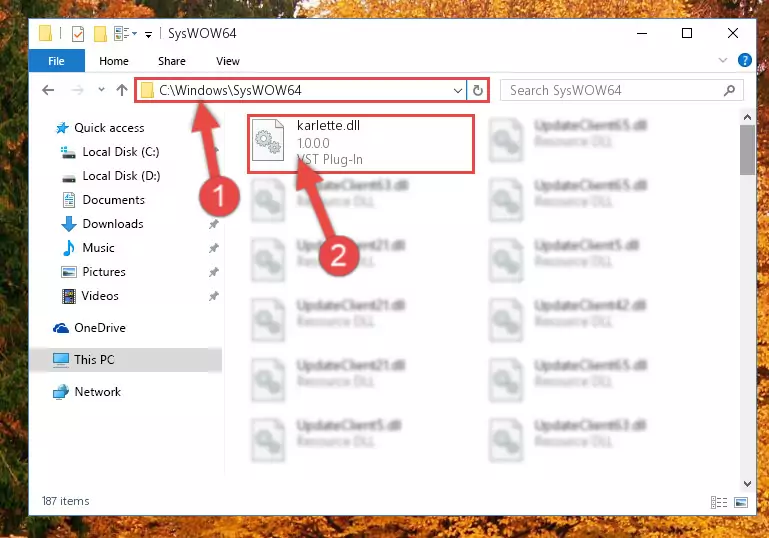This screenshot has height=538, width=769.
Task: Click the pin icon next to Videos
Action: (213, 296)
